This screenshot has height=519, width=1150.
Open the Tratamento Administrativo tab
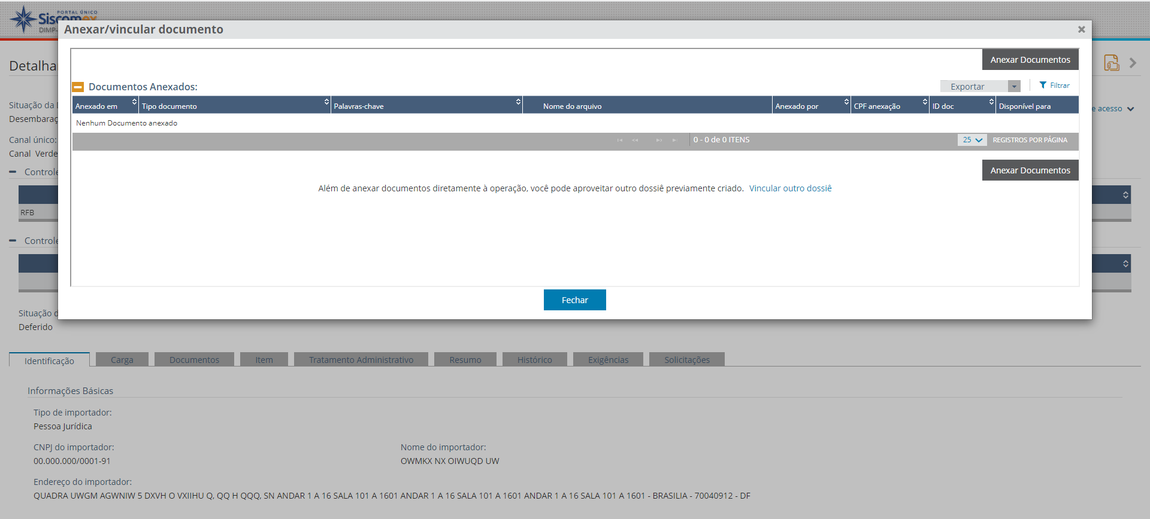361,360
